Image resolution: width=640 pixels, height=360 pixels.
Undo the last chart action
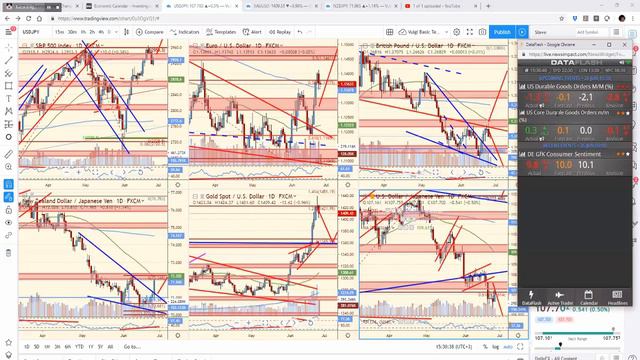point(300,32)
